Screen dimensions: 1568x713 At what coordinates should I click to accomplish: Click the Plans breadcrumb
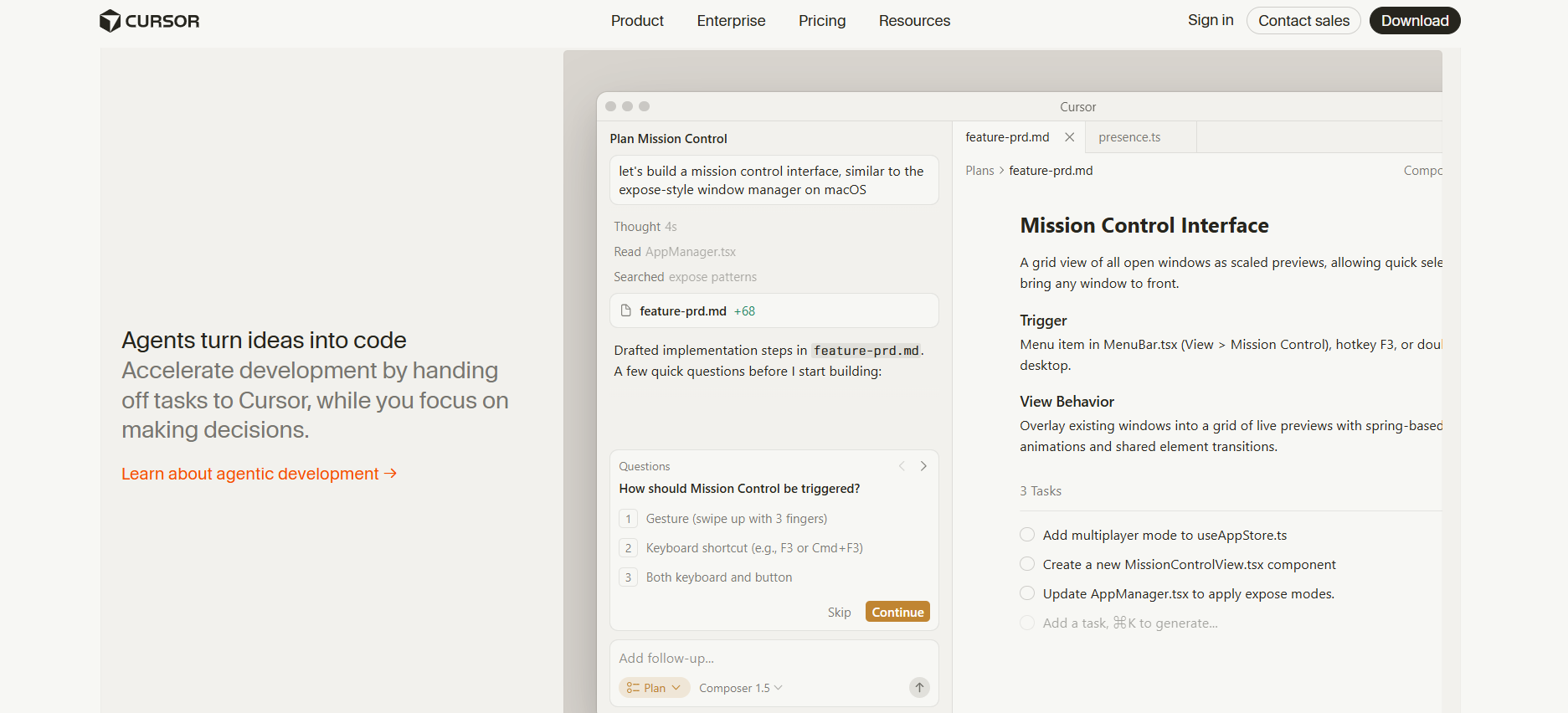pyautogui.click(x=979, y=171)
